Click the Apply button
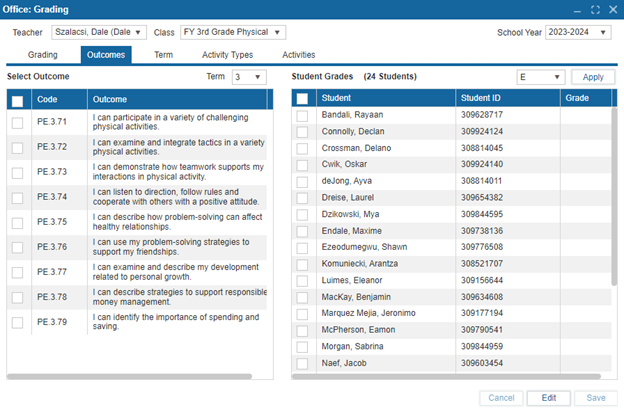624x414 pixels. [x=593, y=77]
